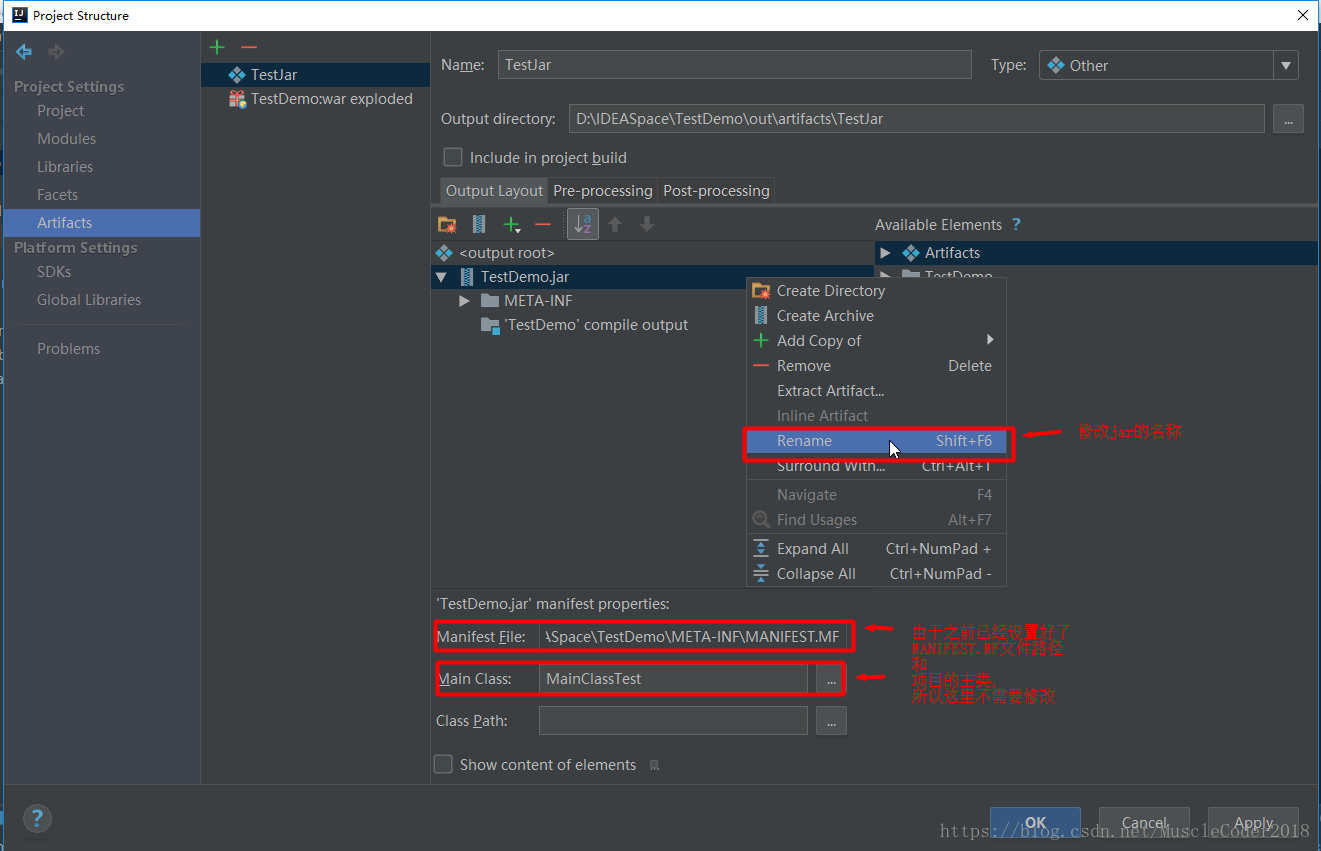The image size is (1321, 851).
Task: Browse for the Main Class
Action: click(830, 679)
